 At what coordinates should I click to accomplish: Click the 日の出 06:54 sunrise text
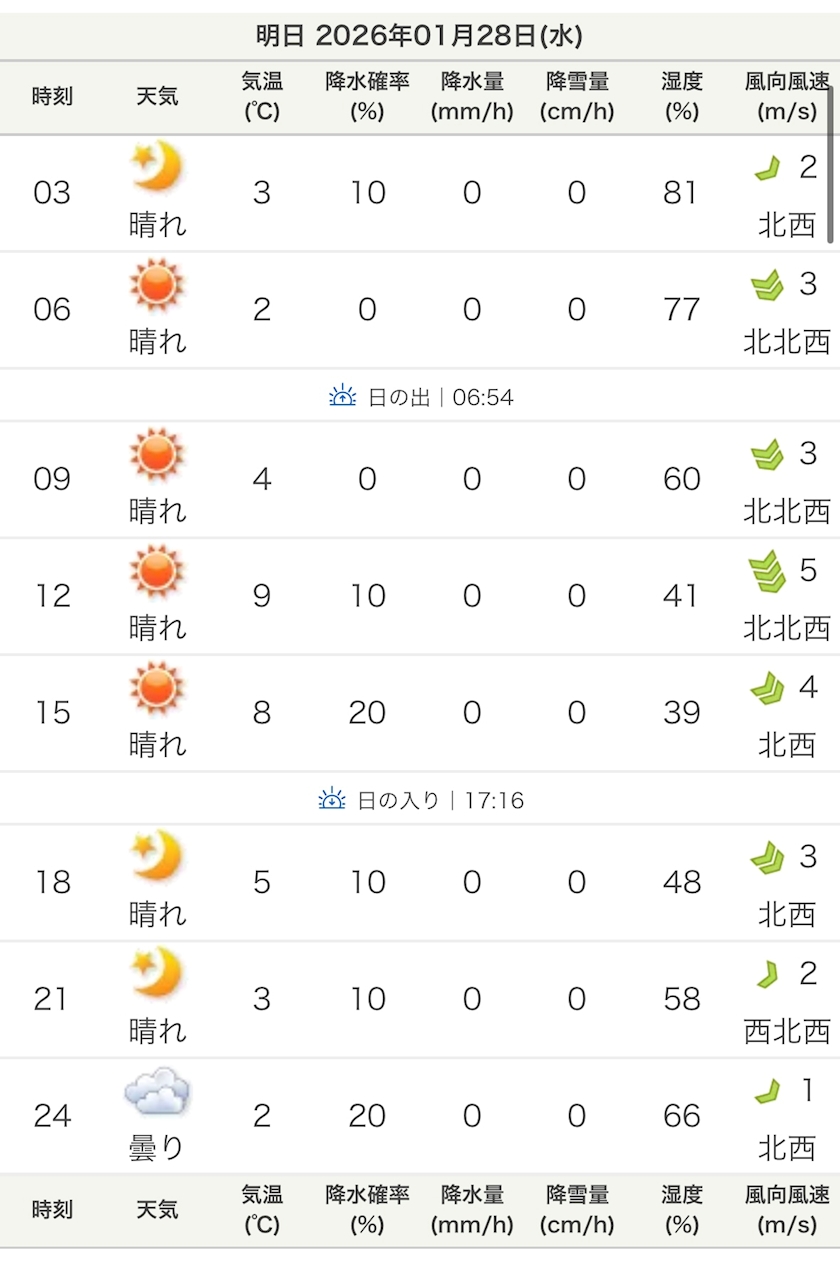(x=440, y=397)
